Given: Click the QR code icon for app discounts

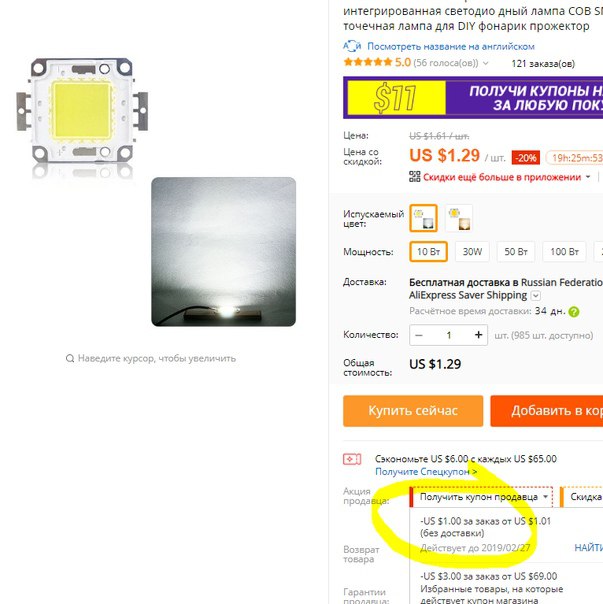Looking at the screenshot, I should (x=415, y=177).
